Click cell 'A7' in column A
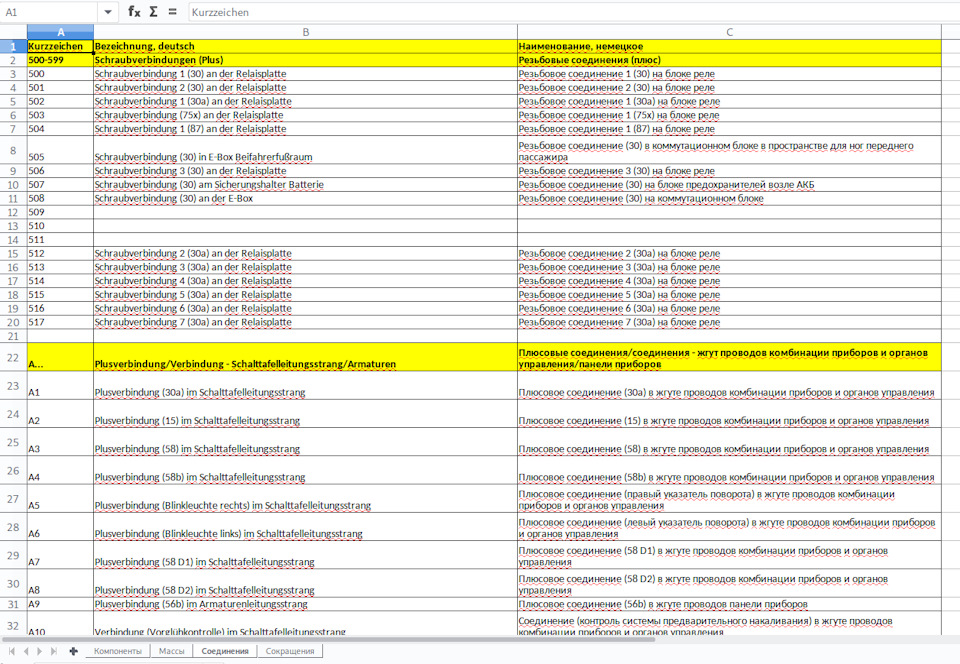Image resolution: width=960 pixels, height=664 pixels. click(60, 555)
